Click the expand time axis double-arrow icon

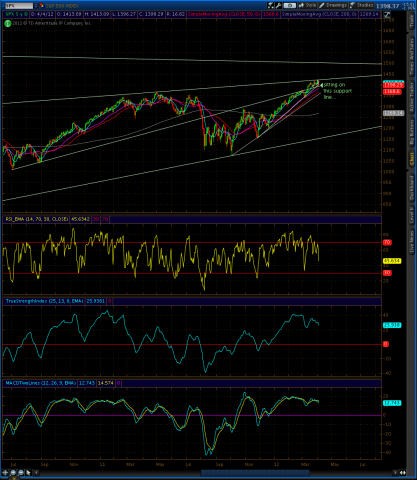pos(403,473)
